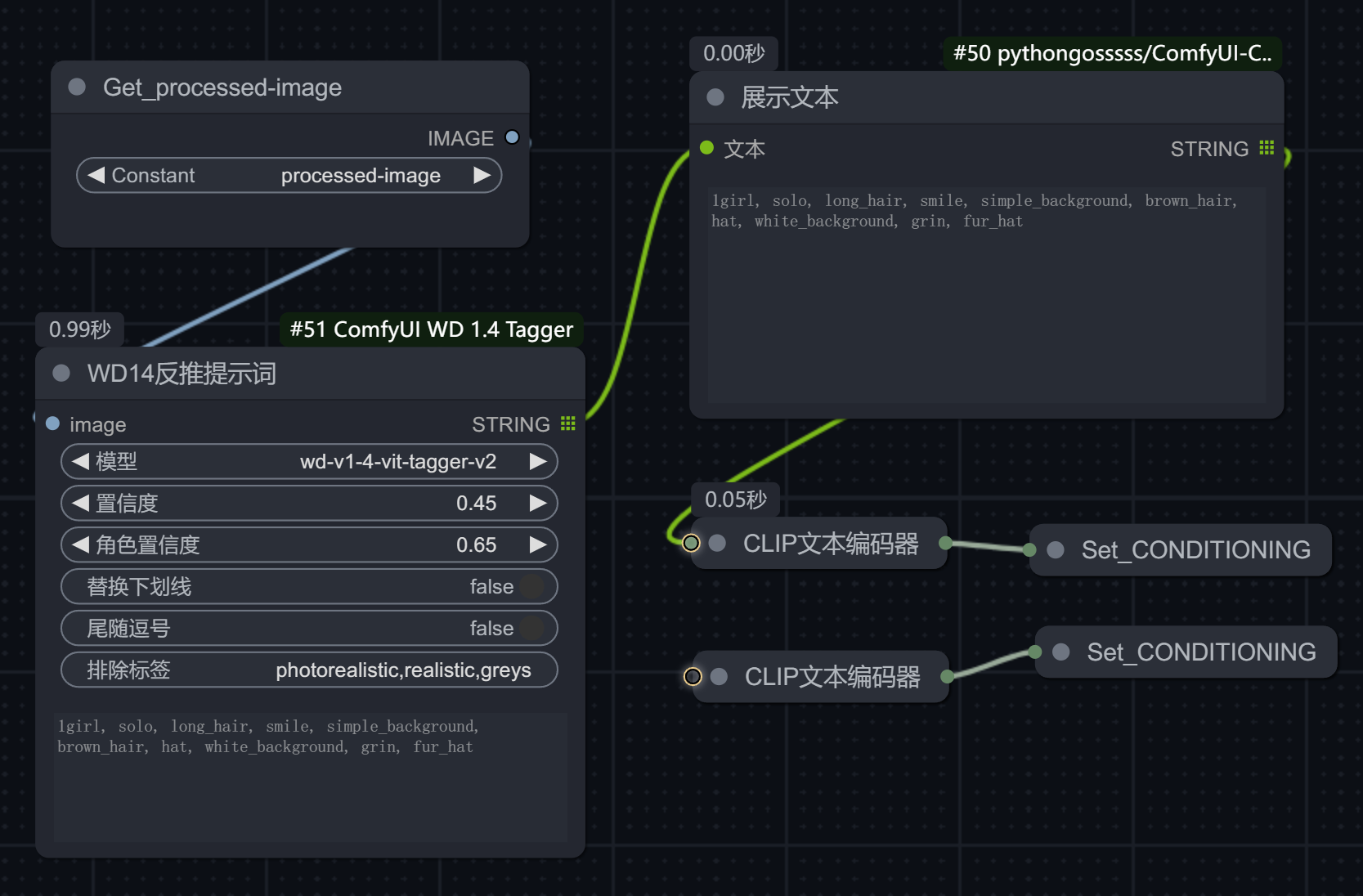The image size is (1363, 896).
Task: Click the image input port of WD14 node
Action: (52, 423)
